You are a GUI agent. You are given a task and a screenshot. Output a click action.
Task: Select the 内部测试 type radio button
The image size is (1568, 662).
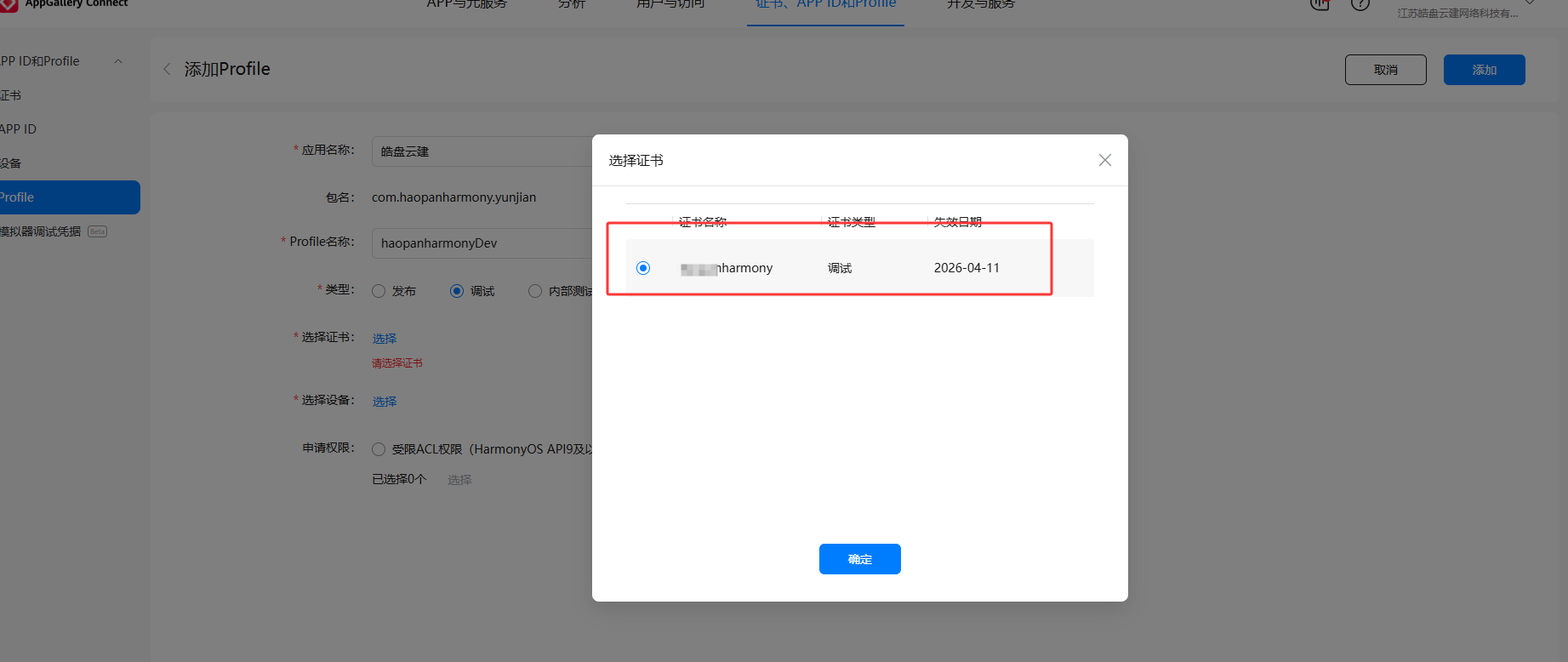pos(535,291)
